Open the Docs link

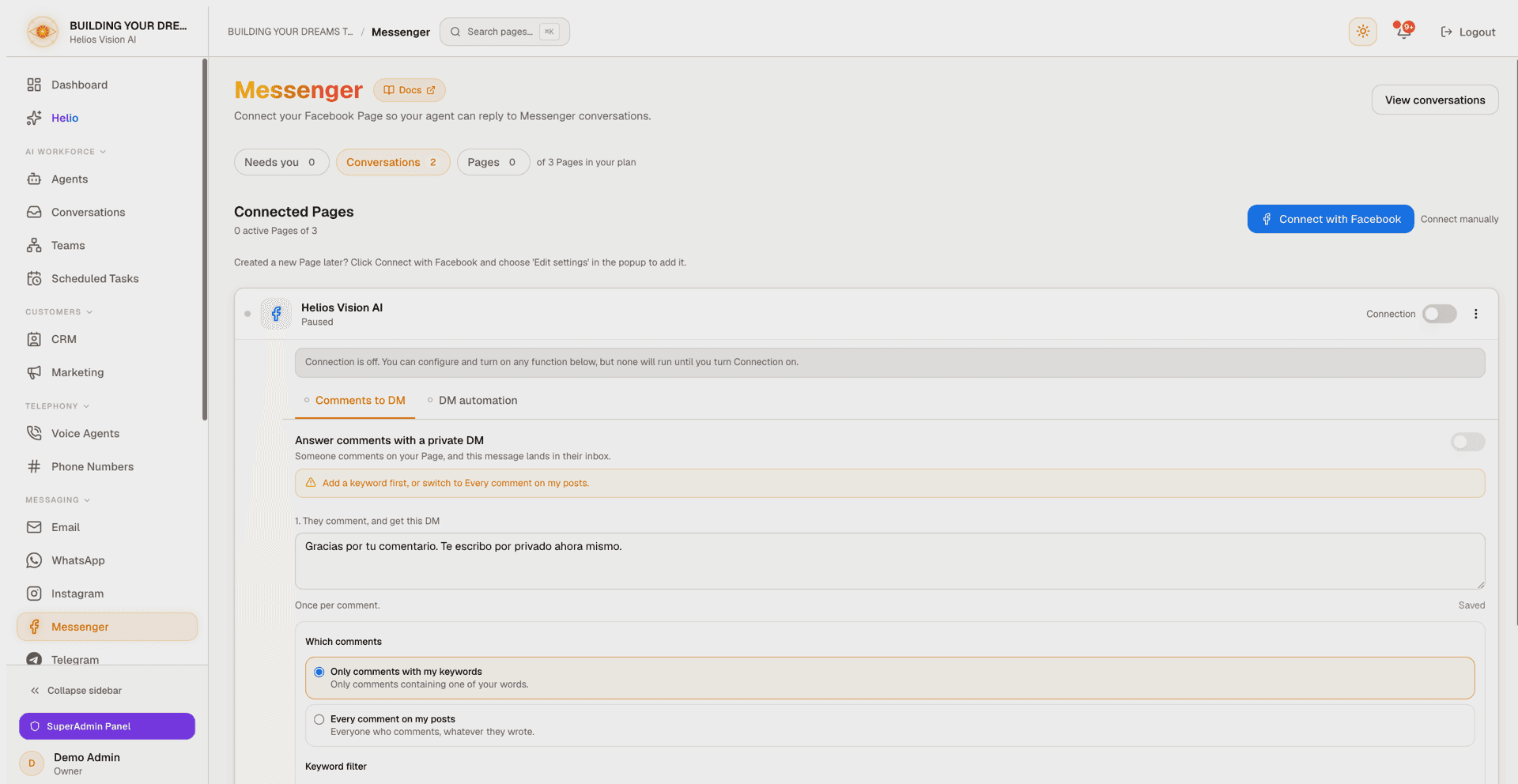[410, 90]
